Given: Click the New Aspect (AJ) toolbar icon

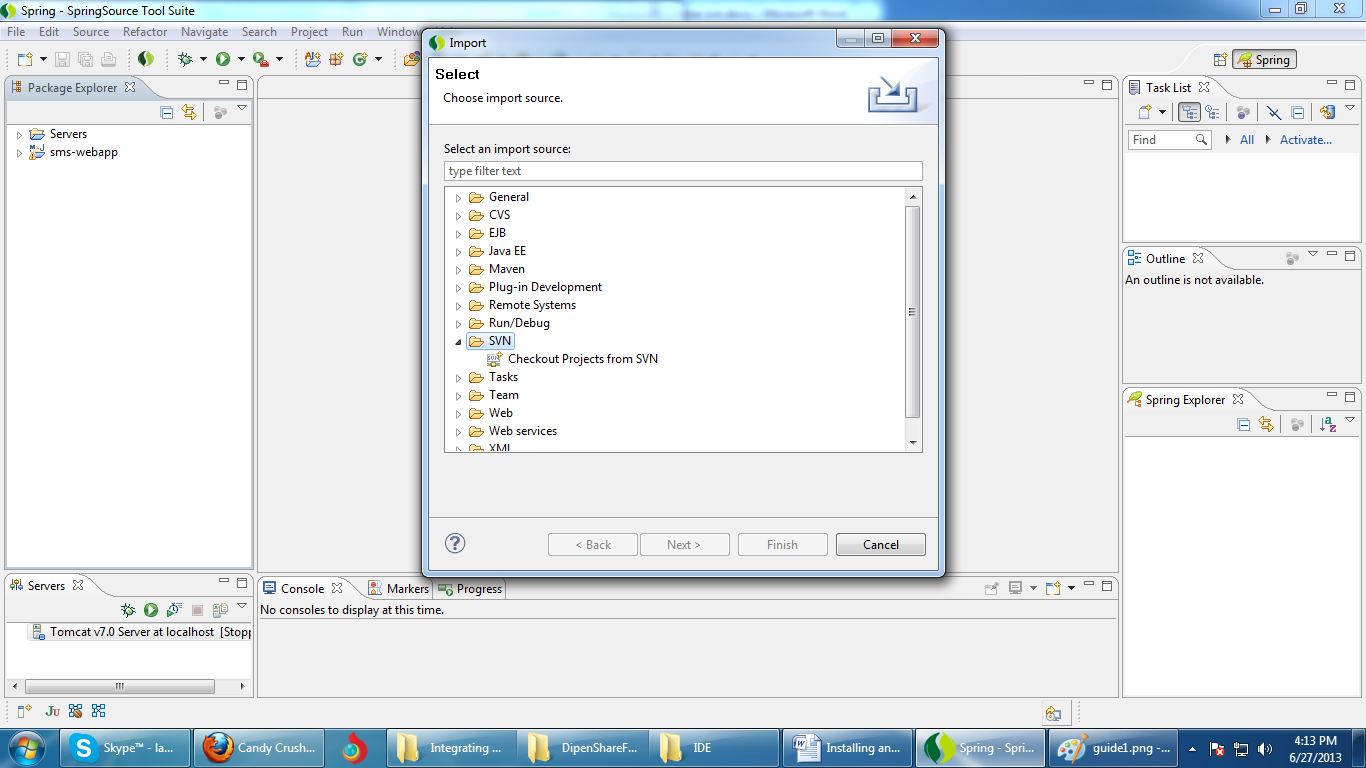Looking at the screenshot, I should (x=313, y=59).
